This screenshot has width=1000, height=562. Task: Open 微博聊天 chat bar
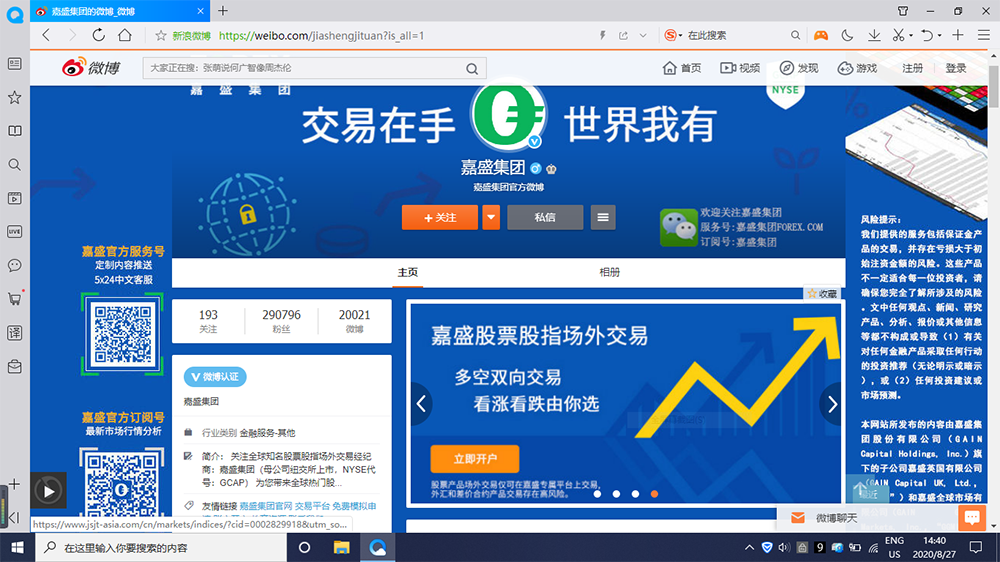tap(836, 518)
